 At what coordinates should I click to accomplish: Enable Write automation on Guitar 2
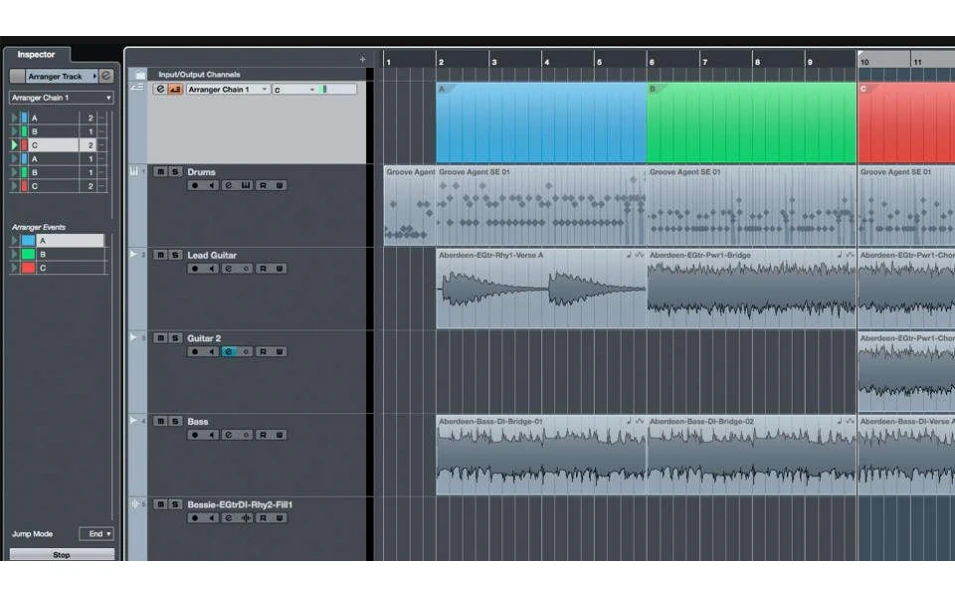coord(280,351)
